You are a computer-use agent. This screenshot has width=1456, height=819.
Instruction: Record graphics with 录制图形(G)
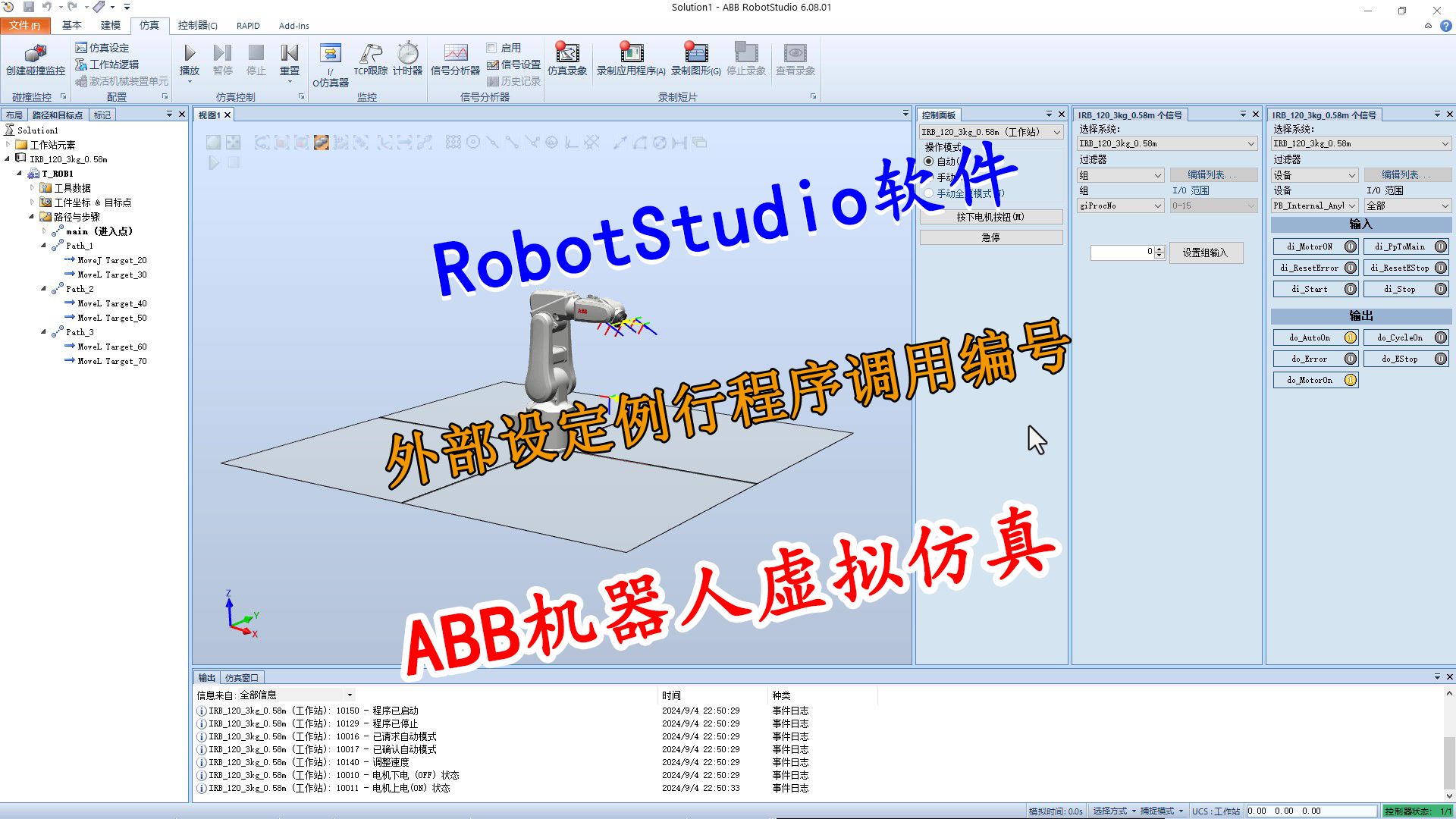coord(695,61)
